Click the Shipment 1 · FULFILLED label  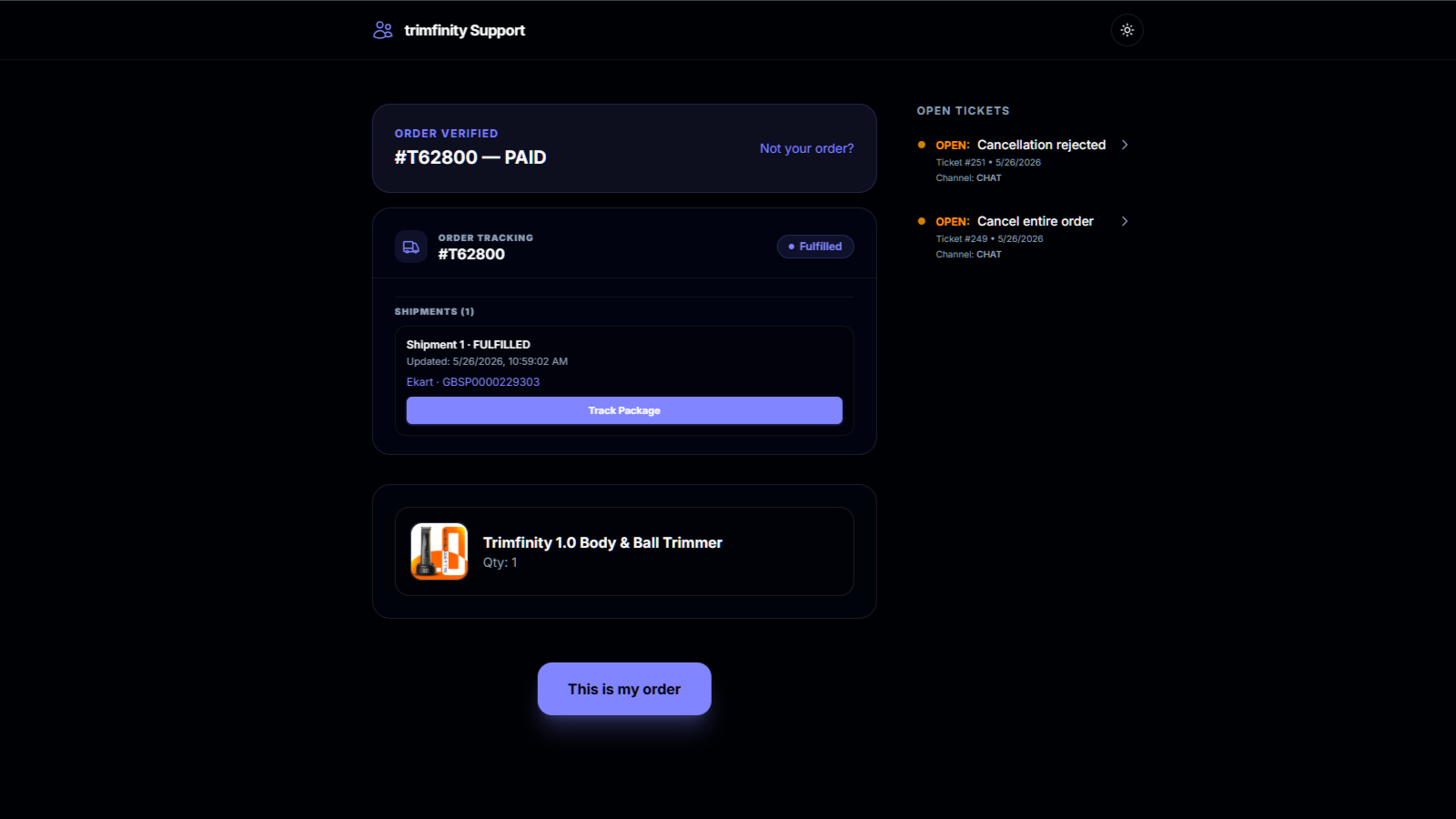(469, 345)
